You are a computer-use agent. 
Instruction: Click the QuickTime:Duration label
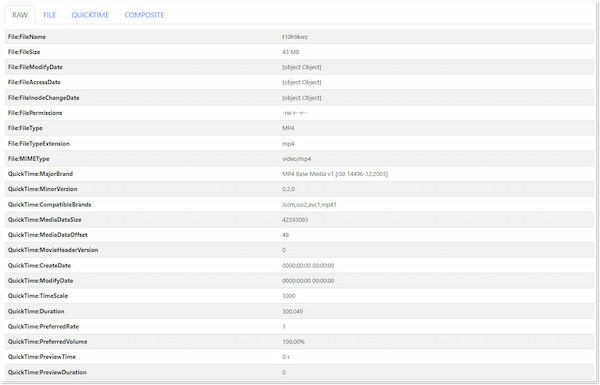pyautogui.click(x=36, y=311)
